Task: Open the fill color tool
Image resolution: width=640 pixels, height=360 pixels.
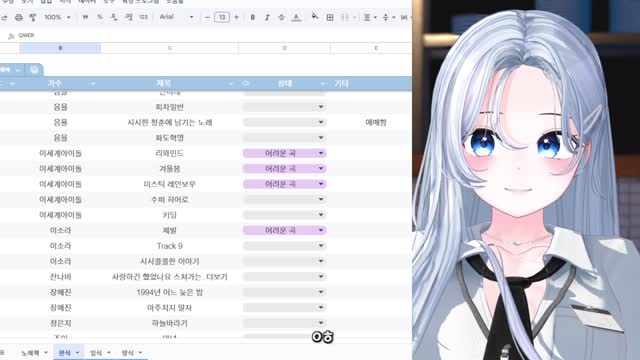Action: pyautogui.click(x=315, y=17)
